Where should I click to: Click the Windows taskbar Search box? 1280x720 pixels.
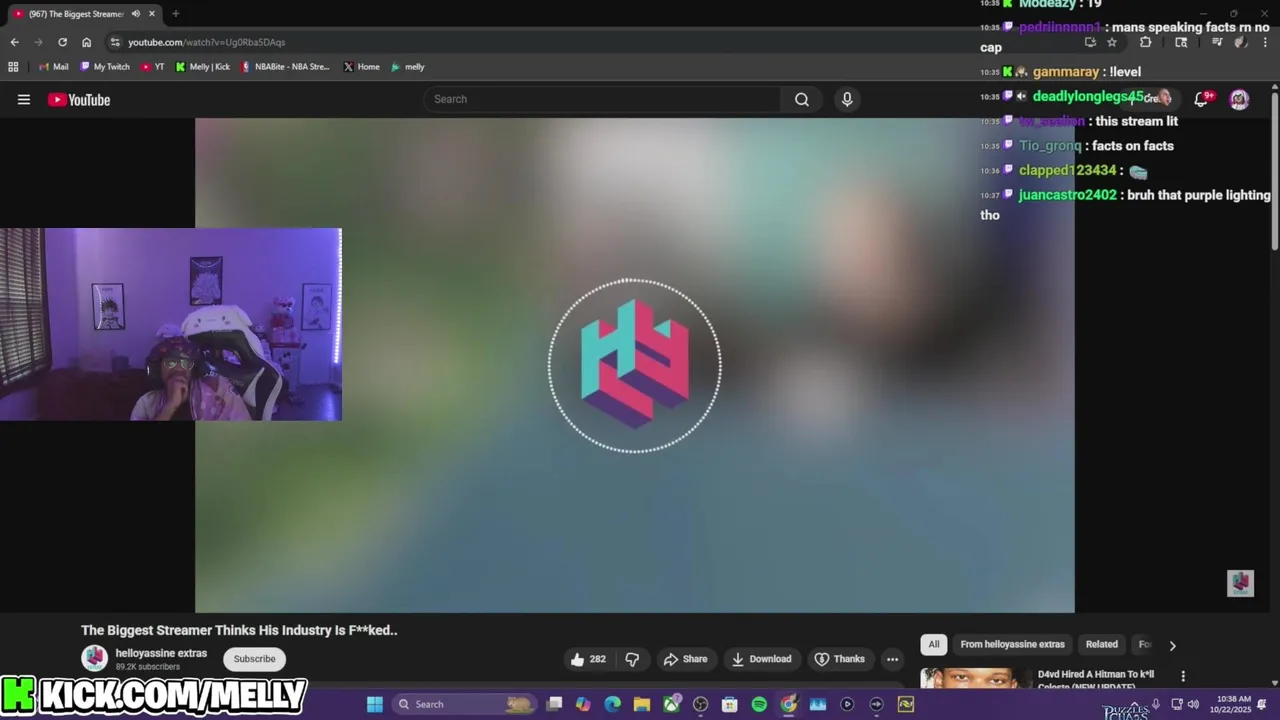tap(466, 704)
